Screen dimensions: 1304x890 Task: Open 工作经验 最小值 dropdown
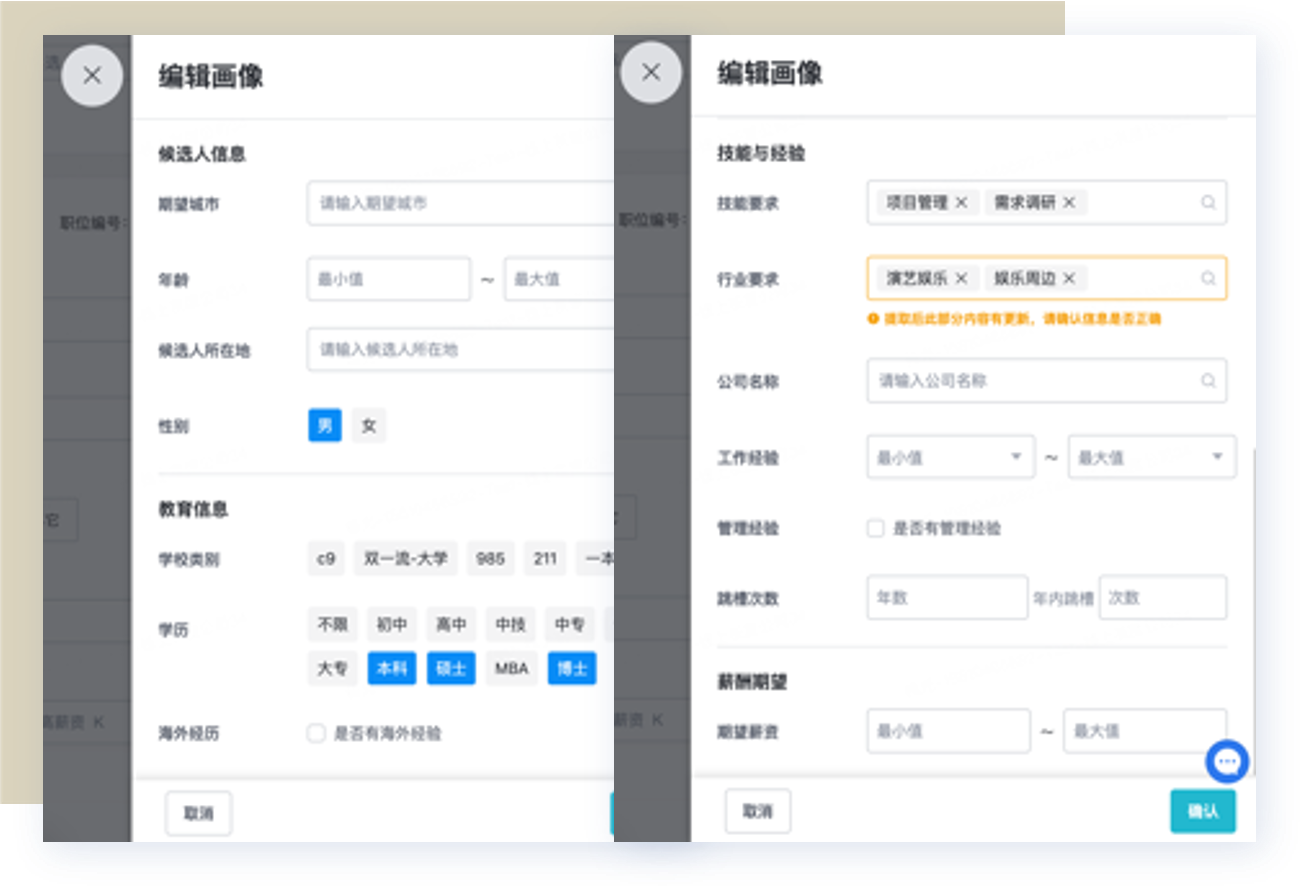coord(948,457)
